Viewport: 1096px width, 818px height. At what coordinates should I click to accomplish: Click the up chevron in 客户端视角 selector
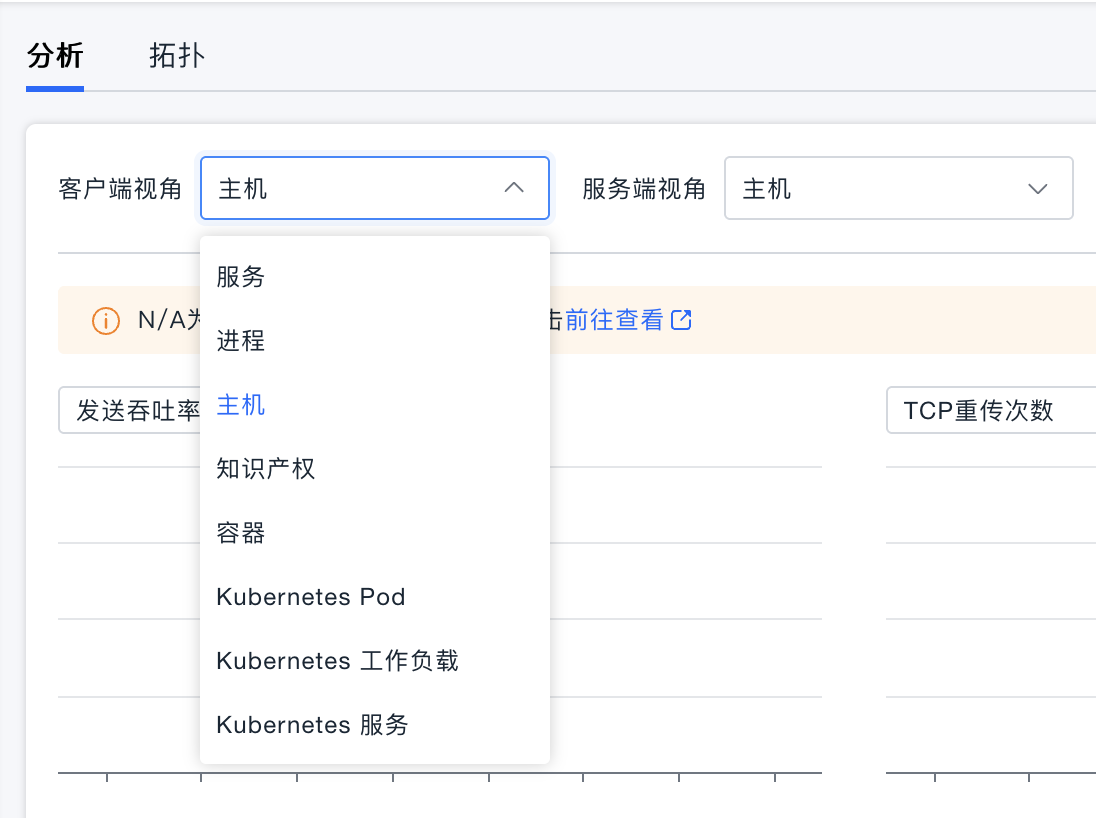[514, 188]
